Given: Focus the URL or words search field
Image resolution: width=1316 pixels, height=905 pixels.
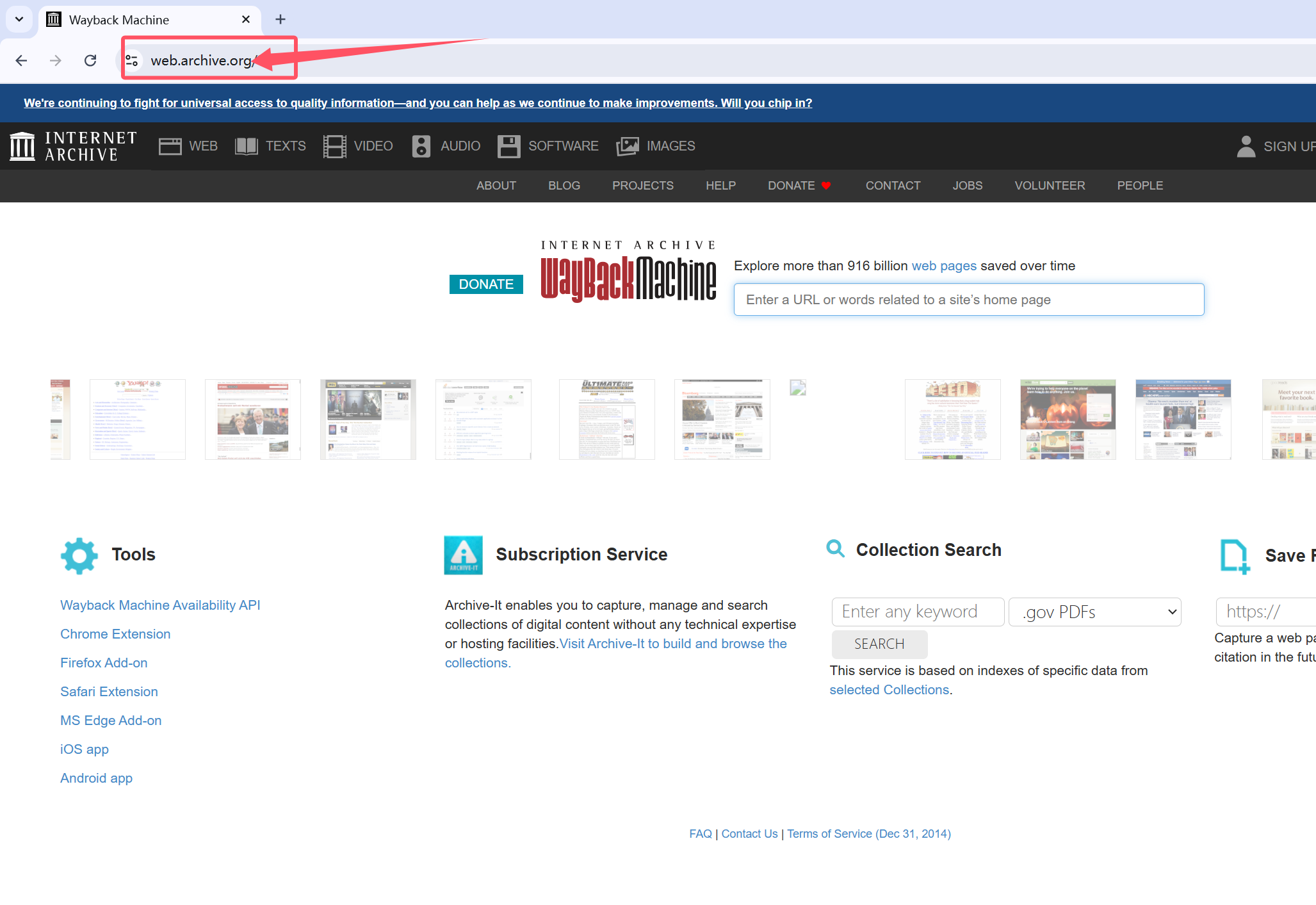Looking at the screenshot, I should (969, 300).
